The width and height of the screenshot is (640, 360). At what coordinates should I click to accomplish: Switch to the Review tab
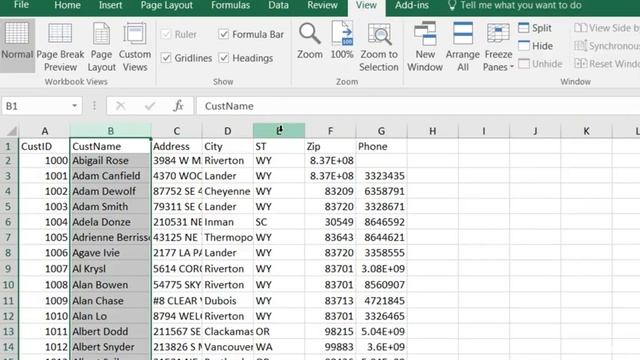pyautogui.click(x=322, y=5)
